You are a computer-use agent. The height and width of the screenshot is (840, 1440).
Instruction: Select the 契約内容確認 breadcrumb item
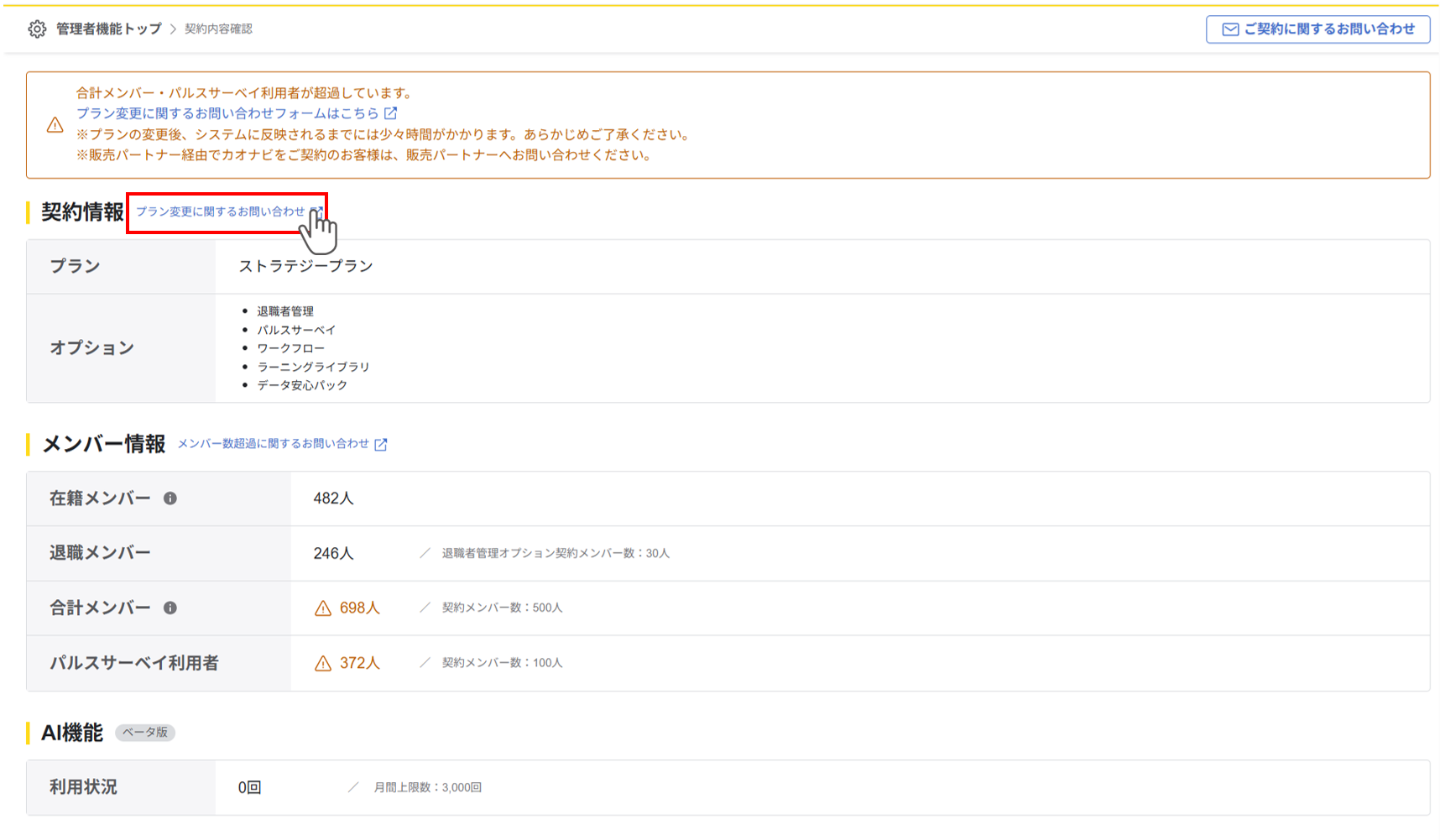pyautogui.click(x=218, y=29)
